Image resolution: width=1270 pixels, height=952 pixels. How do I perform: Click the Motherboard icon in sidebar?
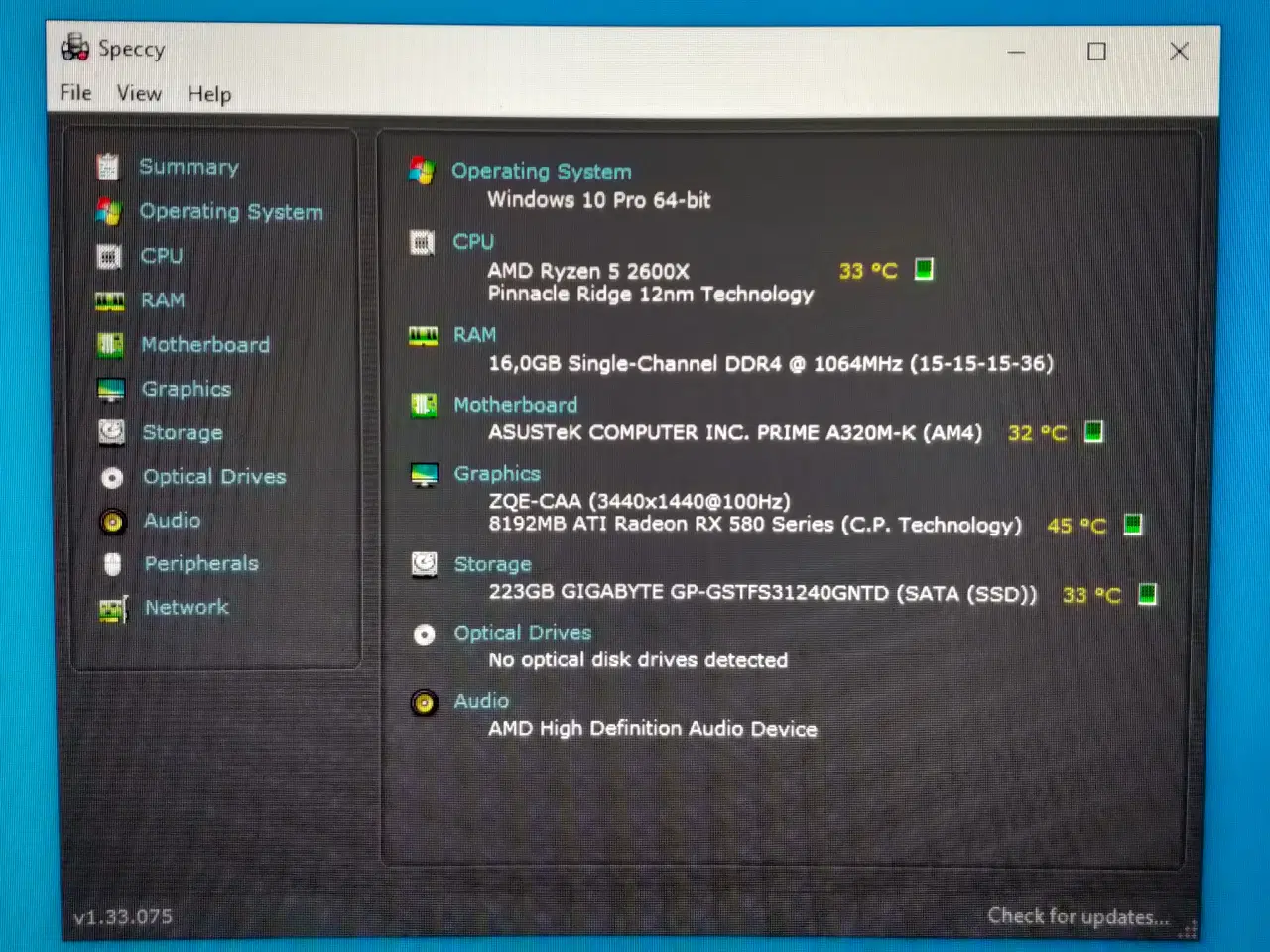[x=110, y=345]
